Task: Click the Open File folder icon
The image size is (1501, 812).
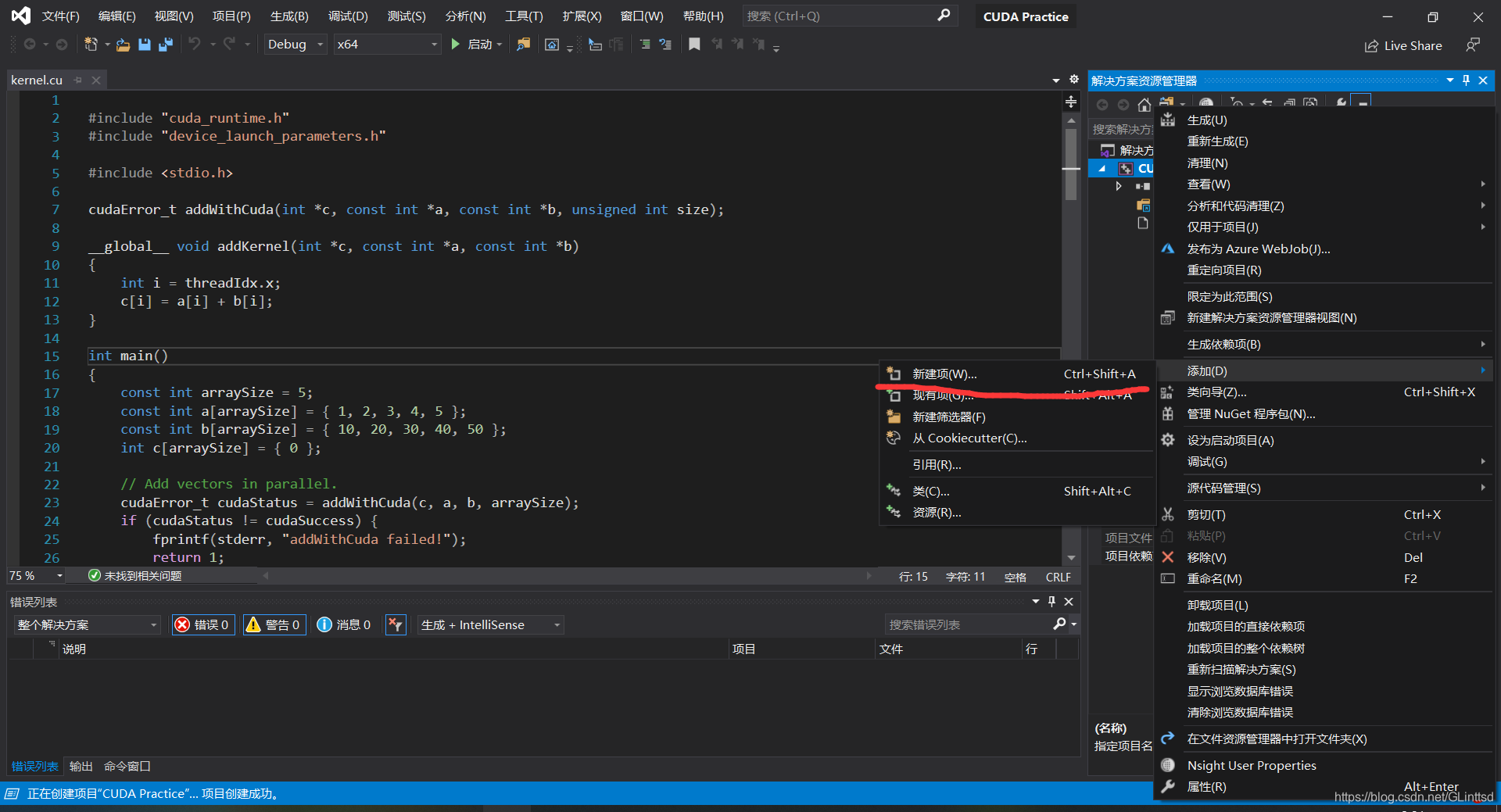Action: pyautogui.click(x=123, y=45)
